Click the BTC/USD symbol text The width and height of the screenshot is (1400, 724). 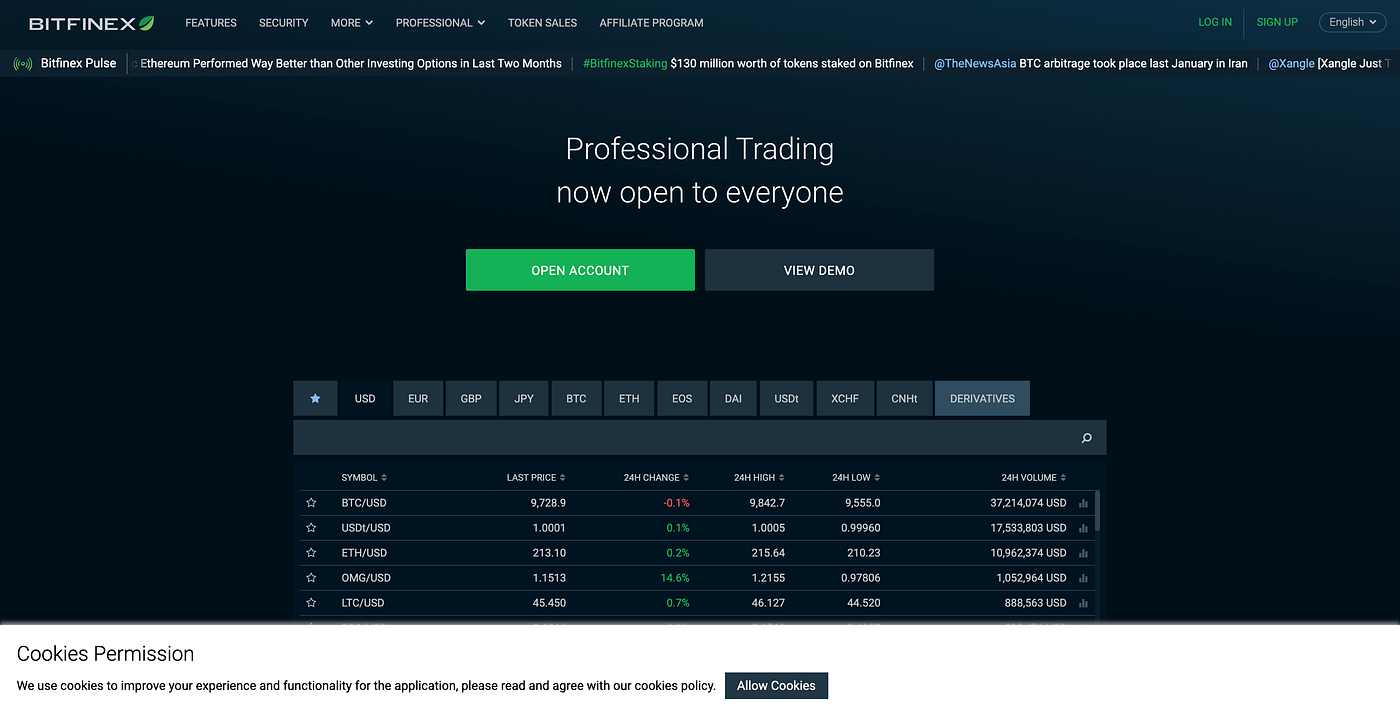(364, 503)
